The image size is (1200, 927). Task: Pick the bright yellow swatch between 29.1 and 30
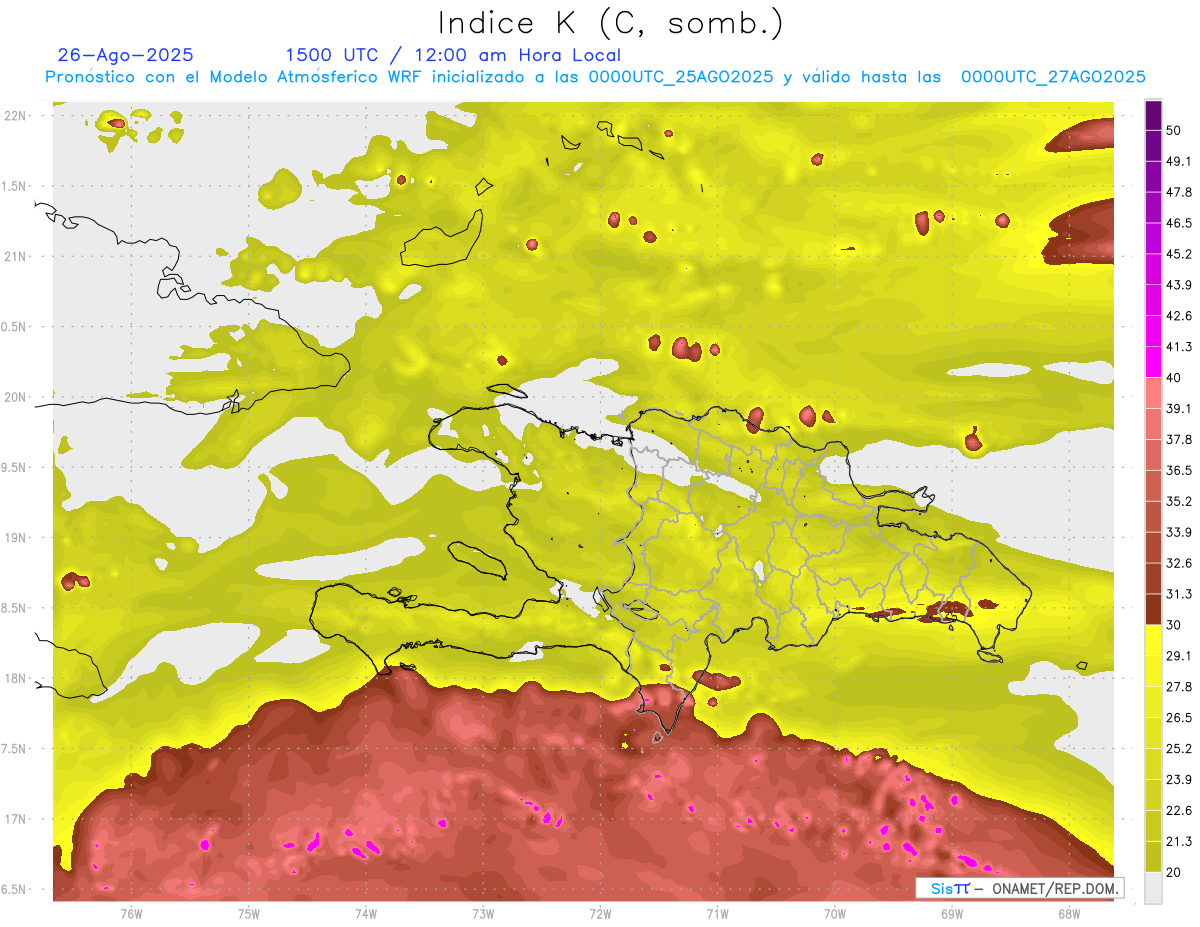1153,640
